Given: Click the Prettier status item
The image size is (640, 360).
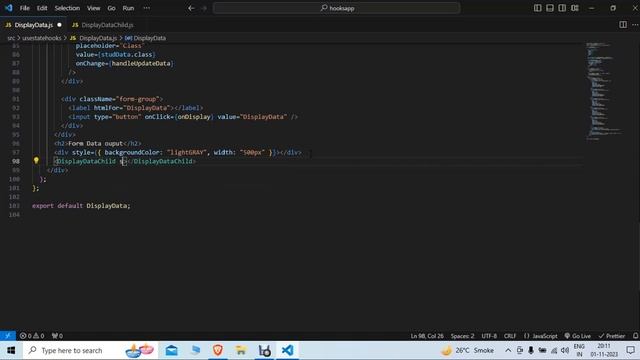Looking at the screenshot, I should (611, 336).
